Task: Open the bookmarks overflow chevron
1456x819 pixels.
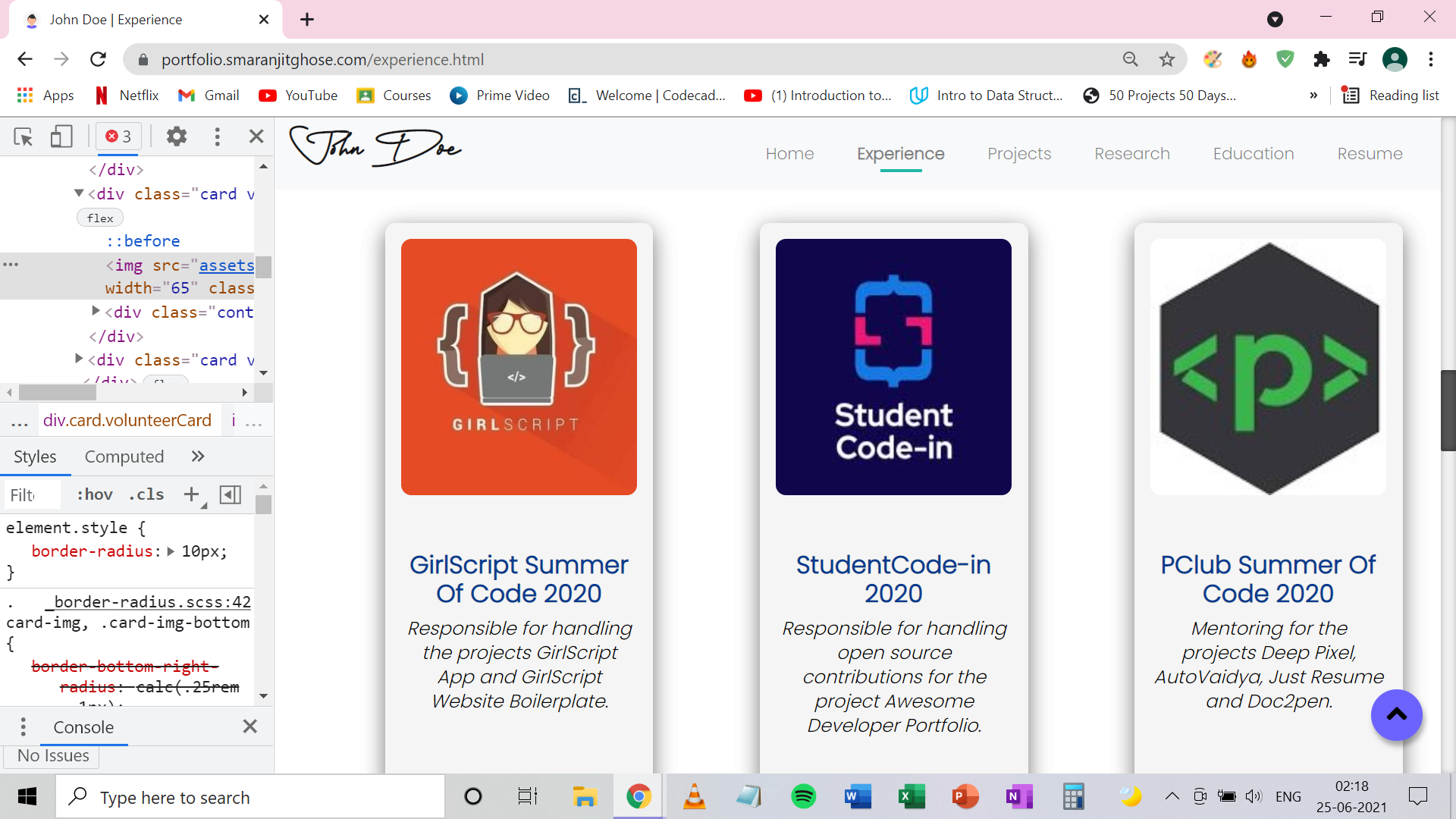Action: (1314, 96)
